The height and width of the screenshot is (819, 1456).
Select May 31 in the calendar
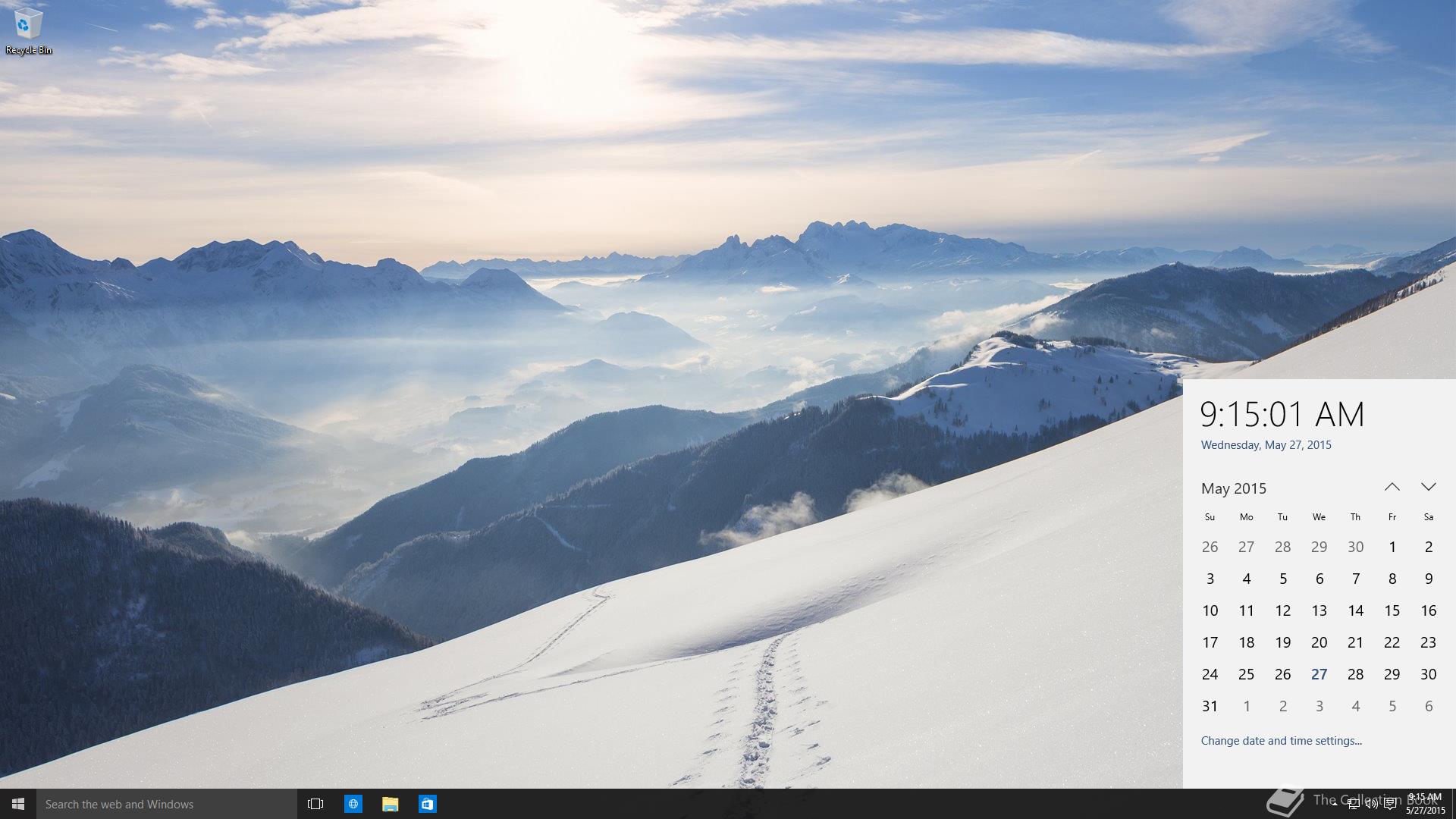click(x=1210, y=706)
